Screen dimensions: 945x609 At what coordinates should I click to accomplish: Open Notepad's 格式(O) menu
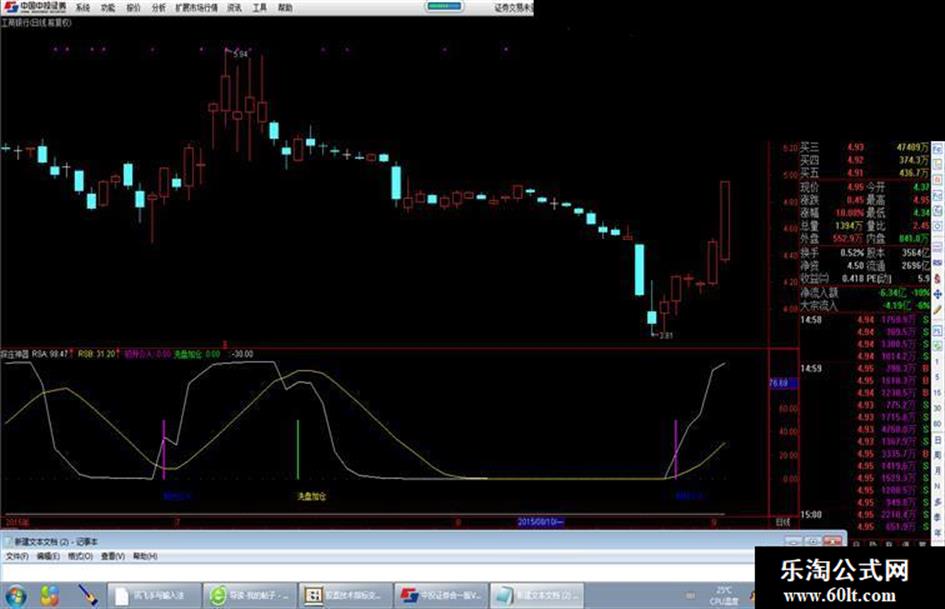pyautogui.click(x=80, y=557)
